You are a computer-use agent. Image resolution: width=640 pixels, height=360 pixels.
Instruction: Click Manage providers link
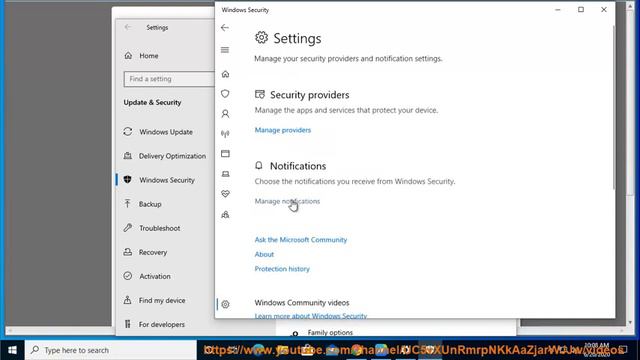283,130
